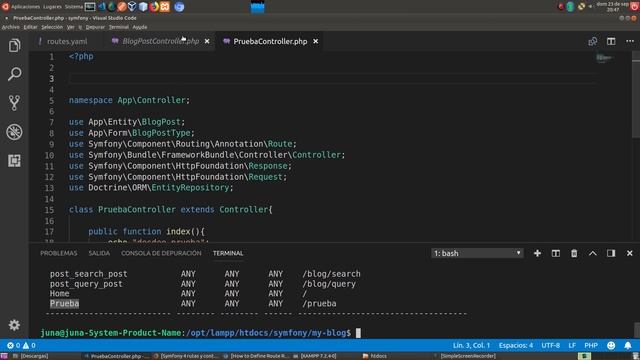Screen dimensions: 640x360
Task: Open the Aplicaciones system menu
Action: (x=25, y=7)
